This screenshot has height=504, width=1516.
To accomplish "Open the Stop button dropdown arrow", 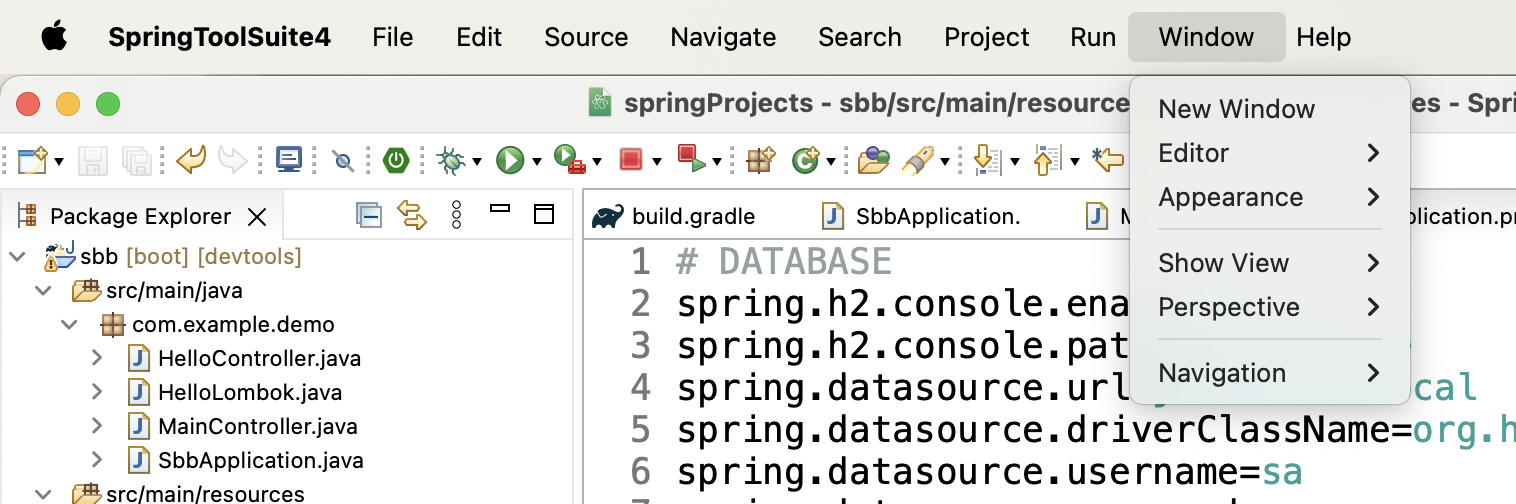I will tap(657, 162).
